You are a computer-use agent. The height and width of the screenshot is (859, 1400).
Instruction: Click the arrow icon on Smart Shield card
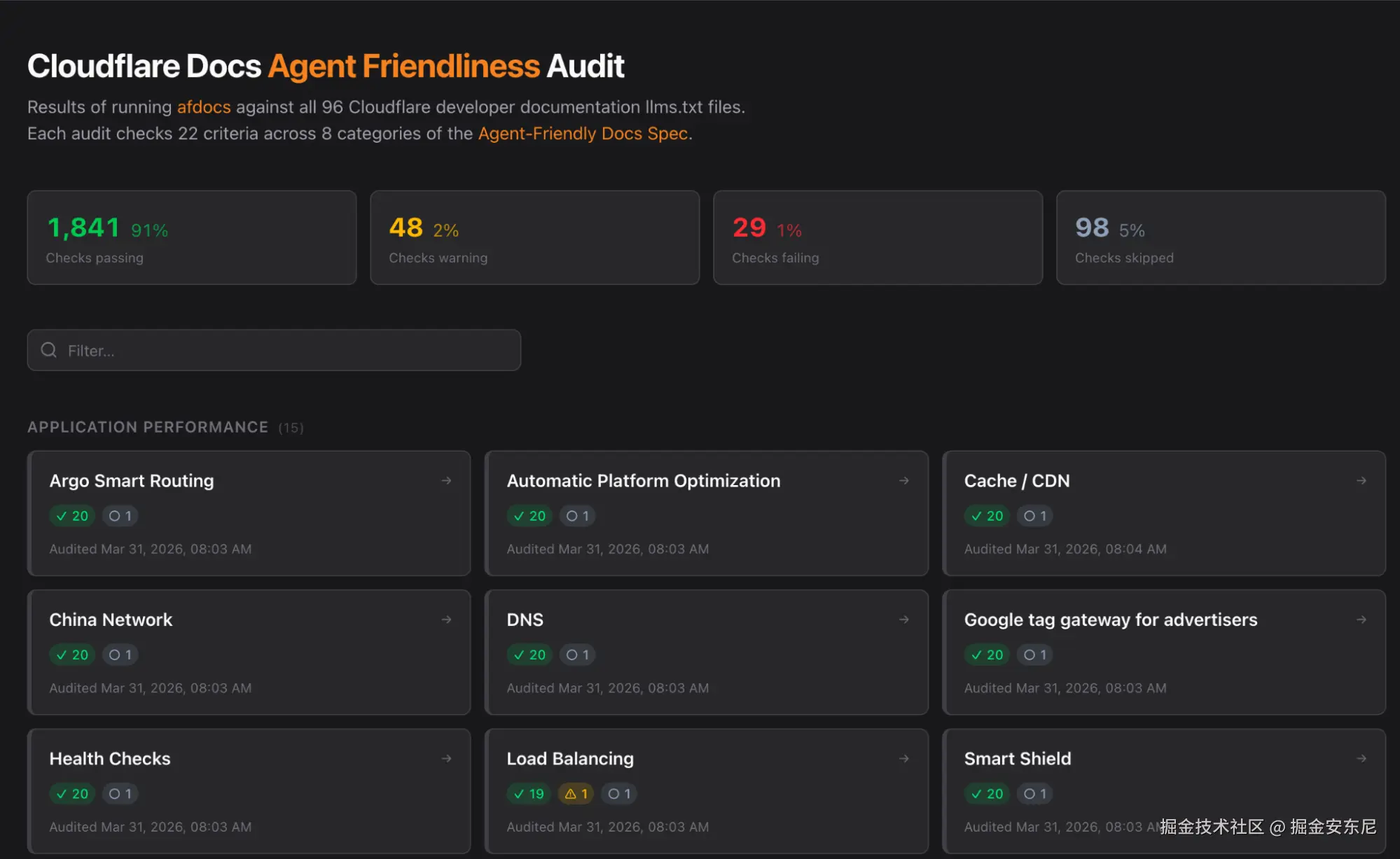[x=1361, y=758]
